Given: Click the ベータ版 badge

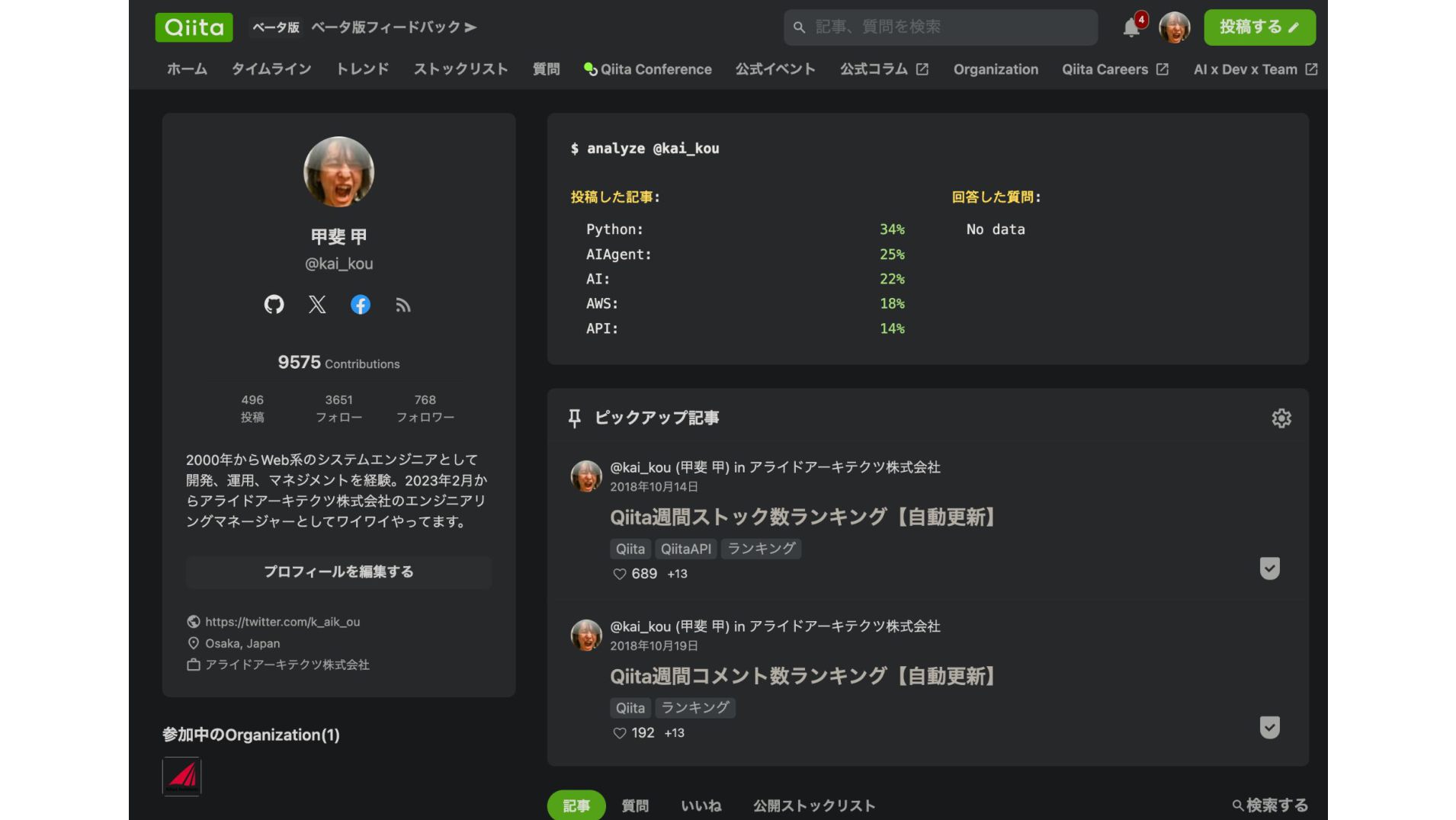Looking at the screenshot, I should pyautogui.click(x=275, y=27).
